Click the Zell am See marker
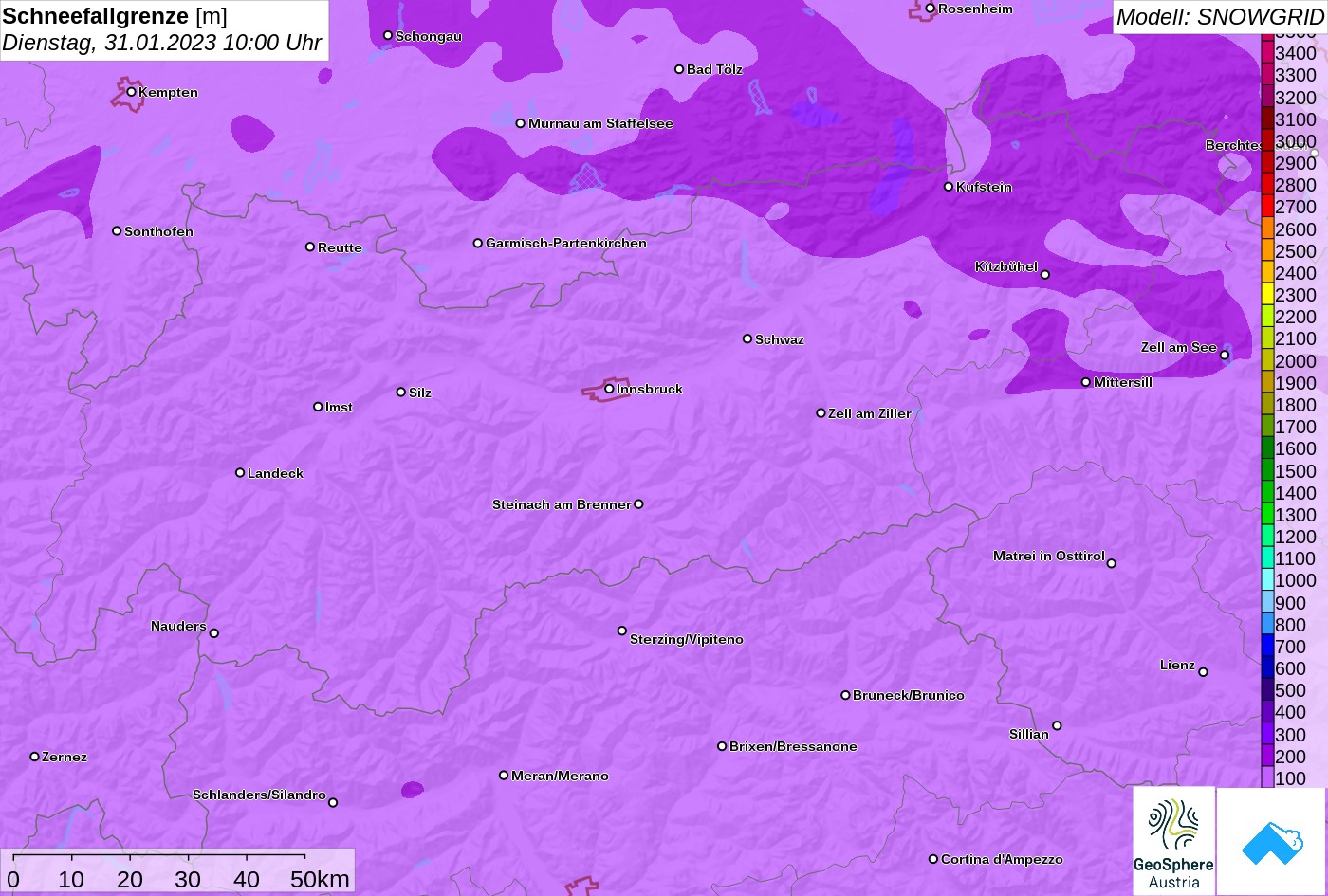Image resolution: width=1328 pixels, height=896 pixels. [x=1224, y=356]
